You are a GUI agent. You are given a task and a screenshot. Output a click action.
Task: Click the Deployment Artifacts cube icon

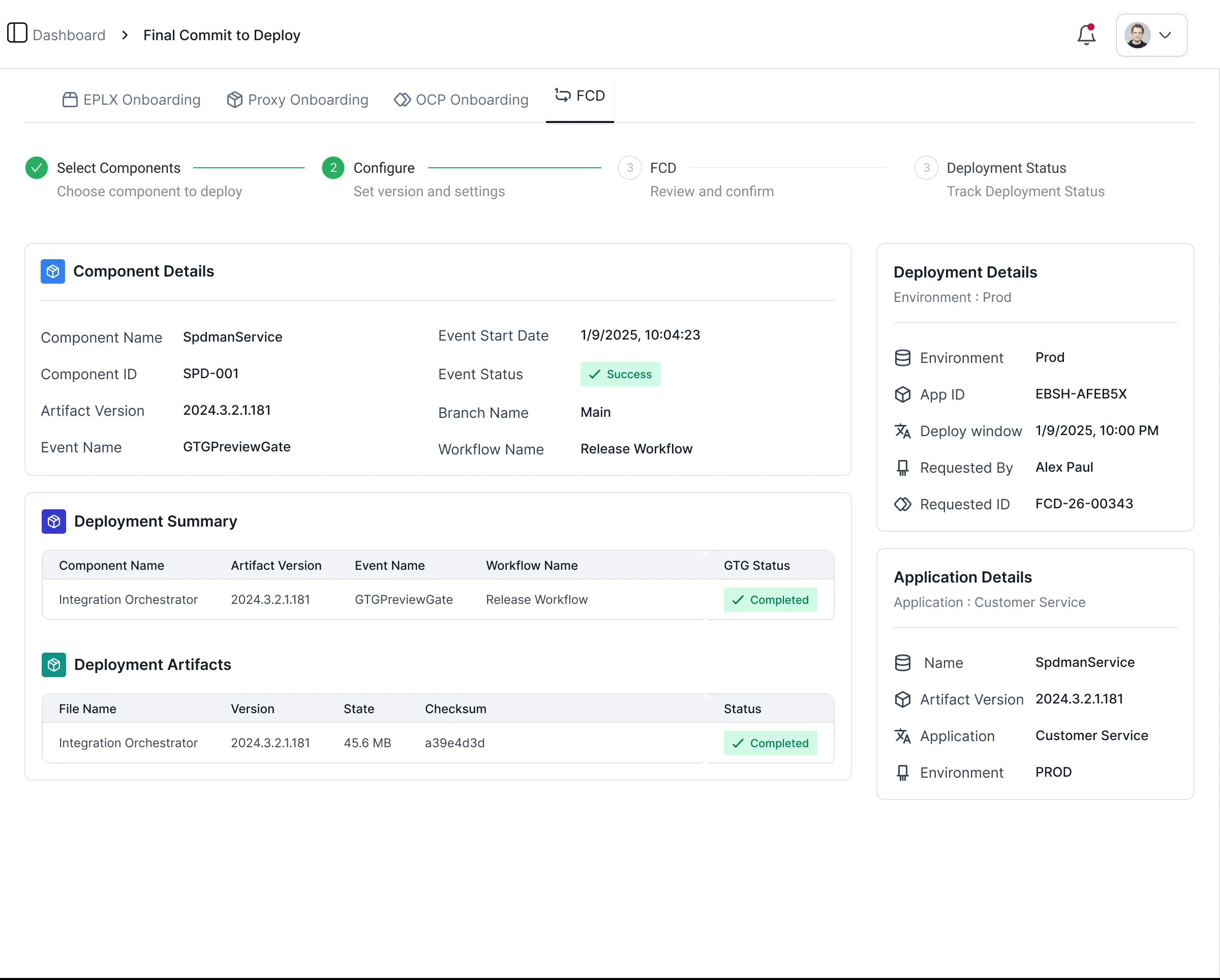pyautogui.click(x=54, y=665)
